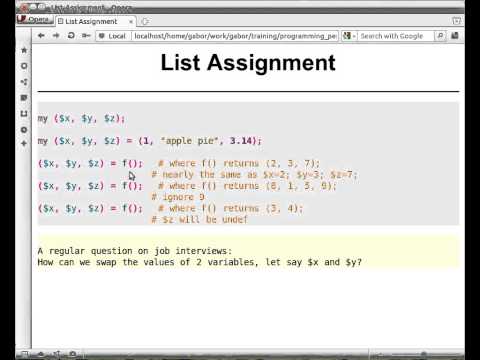This screenshot has height=360, width=480.
Task: Click the line containing "apple pie"
Action: pos(150,141)
